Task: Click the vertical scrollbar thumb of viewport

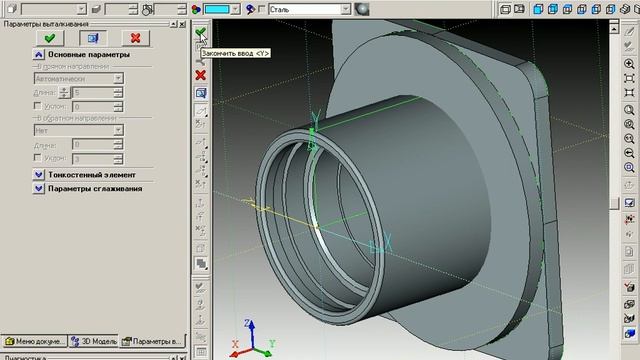Action: (614, 203)
